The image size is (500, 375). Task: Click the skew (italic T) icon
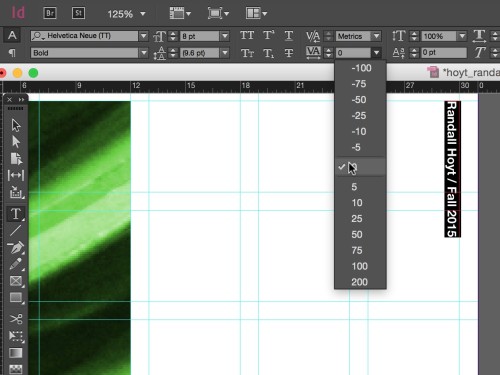tap(479, 52)
